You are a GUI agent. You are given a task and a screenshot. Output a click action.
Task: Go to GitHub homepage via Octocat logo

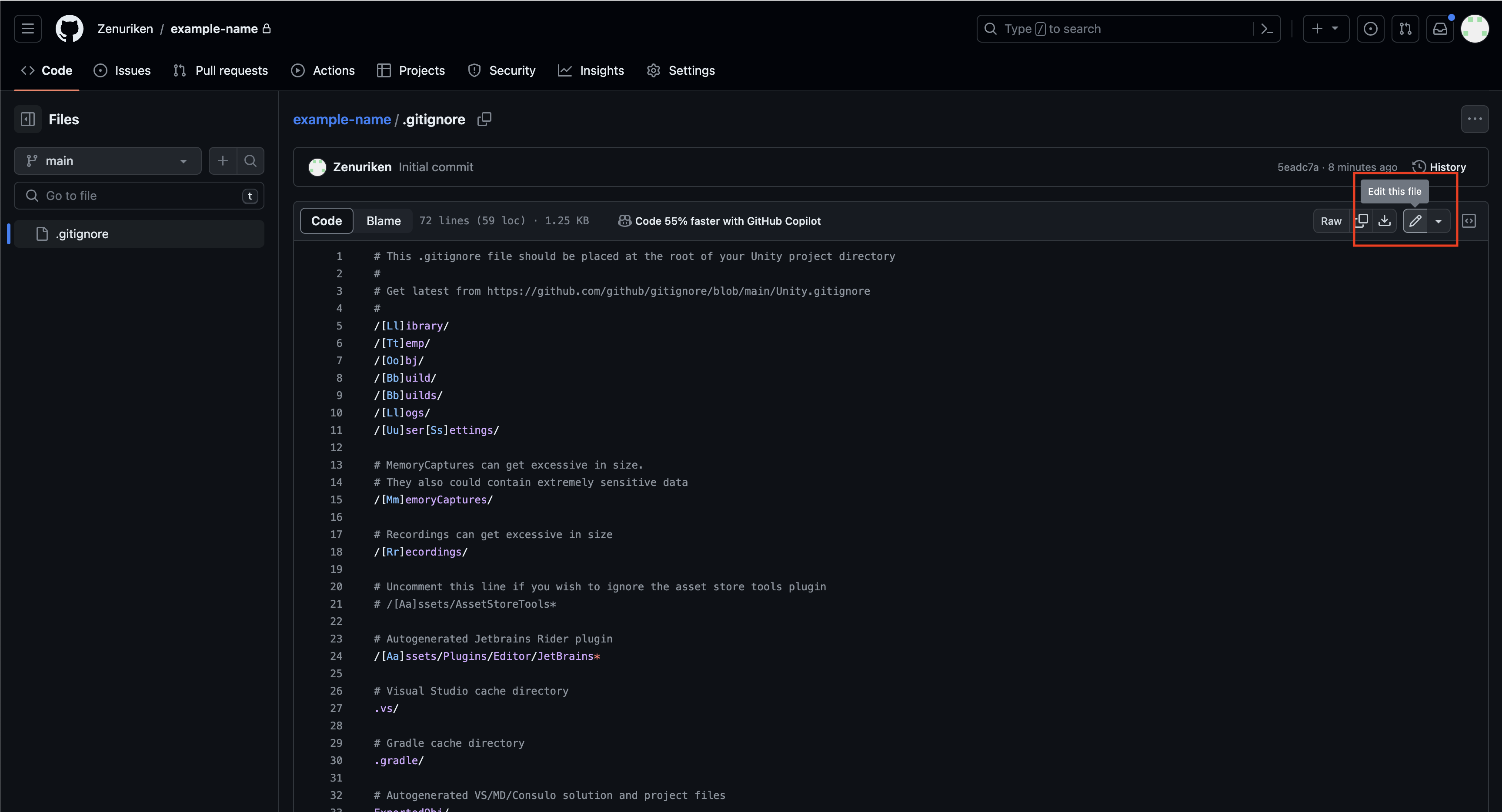click(70, 29)
